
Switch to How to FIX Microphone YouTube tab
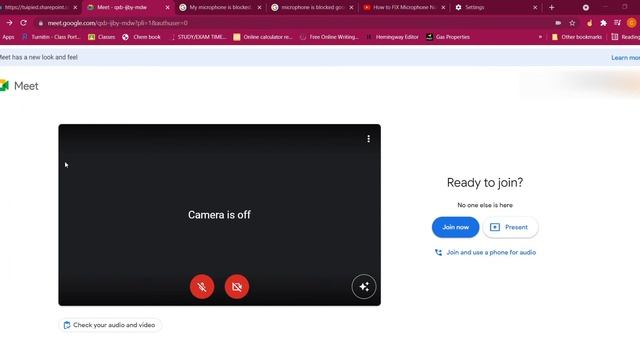point(404,7)
